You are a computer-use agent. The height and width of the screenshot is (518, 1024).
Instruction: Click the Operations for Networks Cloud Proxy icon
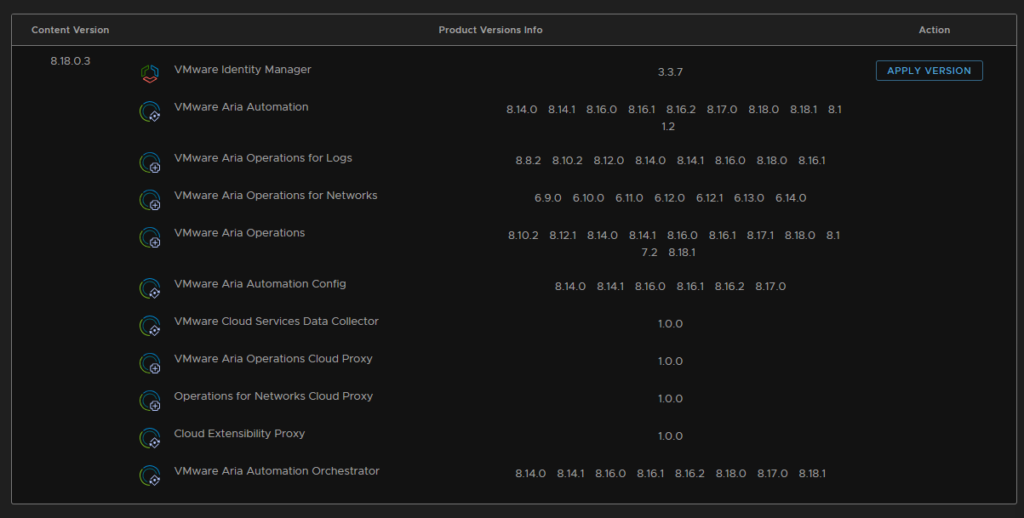(x=150, y=400)
